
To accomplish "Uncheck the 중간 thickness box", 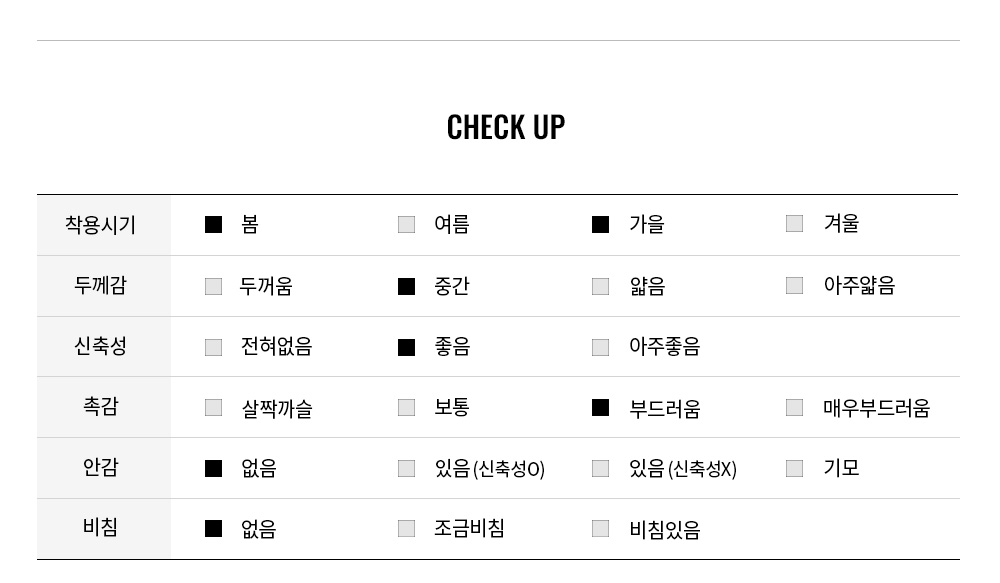I will coord(406,286).
